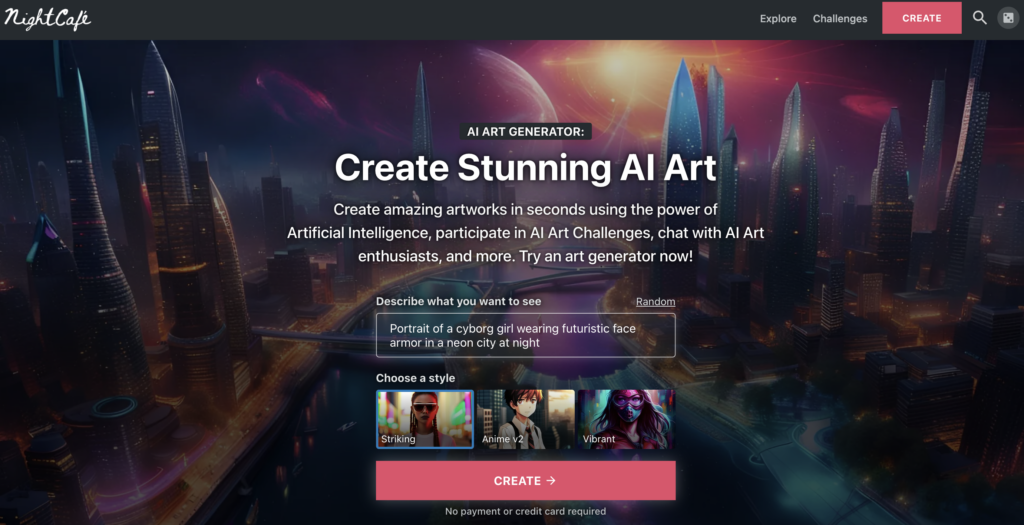Click the Random prompt link
This screenshot has height=525, width=1024.
(x=656, y=302)
